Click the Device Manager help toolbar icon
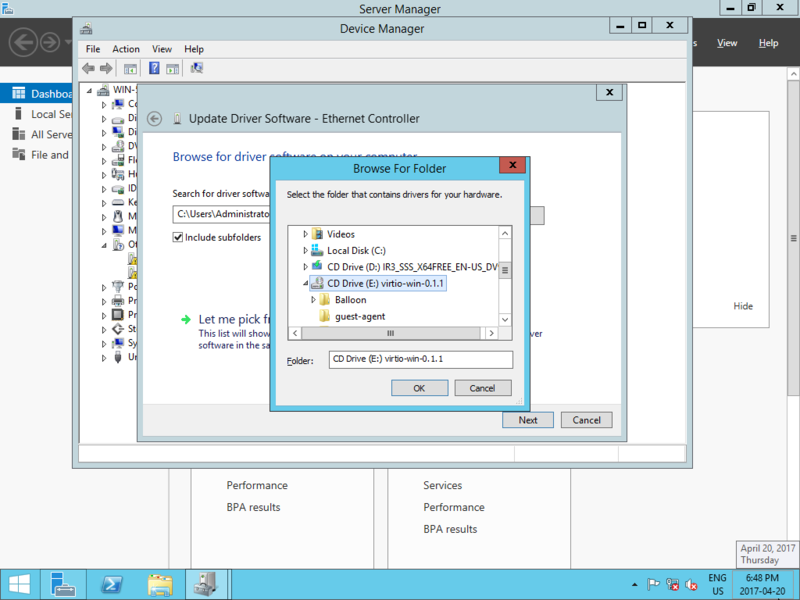Image resolution: width=800 pixels, height=600 pixels. pyautogui.click(x=154, y=69)
